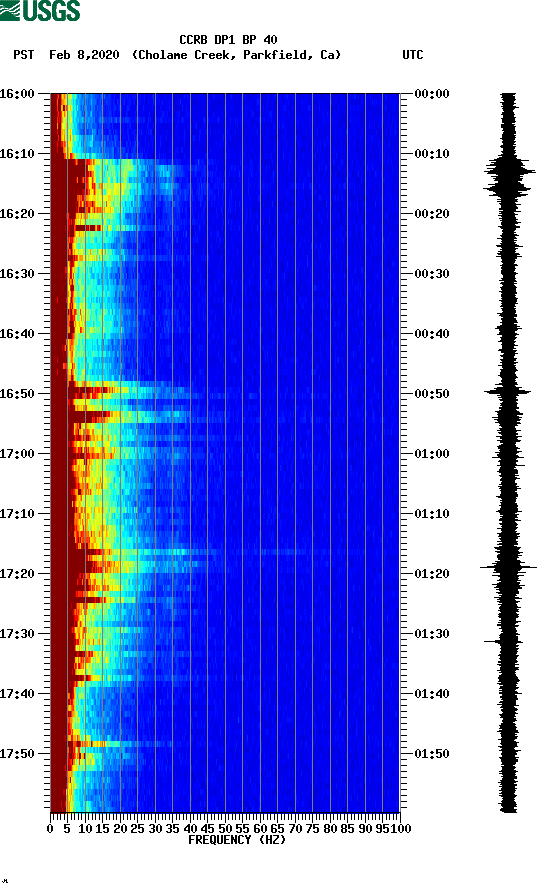Click the 'FREQUENCY (HZ)' axis title

[x=237, y=840]
